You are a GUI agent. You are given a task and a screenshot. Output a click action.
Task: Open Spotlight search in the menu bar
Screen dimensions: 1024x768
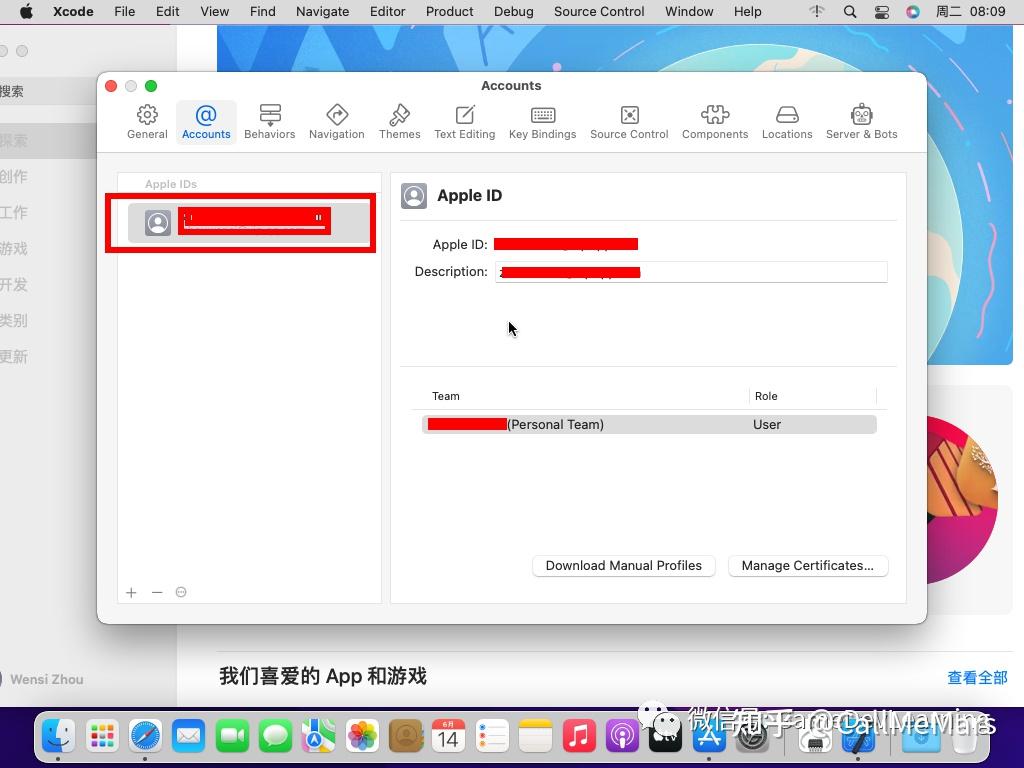click(x=850, y=12)
